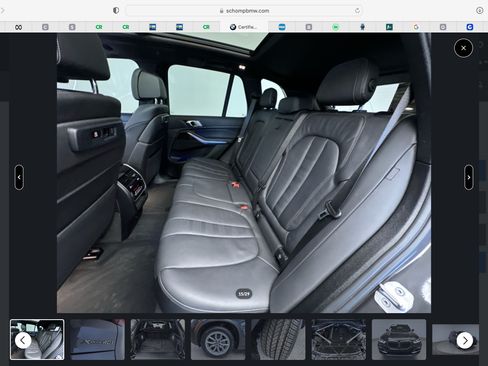Switch to the blue C icon tab
The image size is (488, 366).
tap(470, 27)
